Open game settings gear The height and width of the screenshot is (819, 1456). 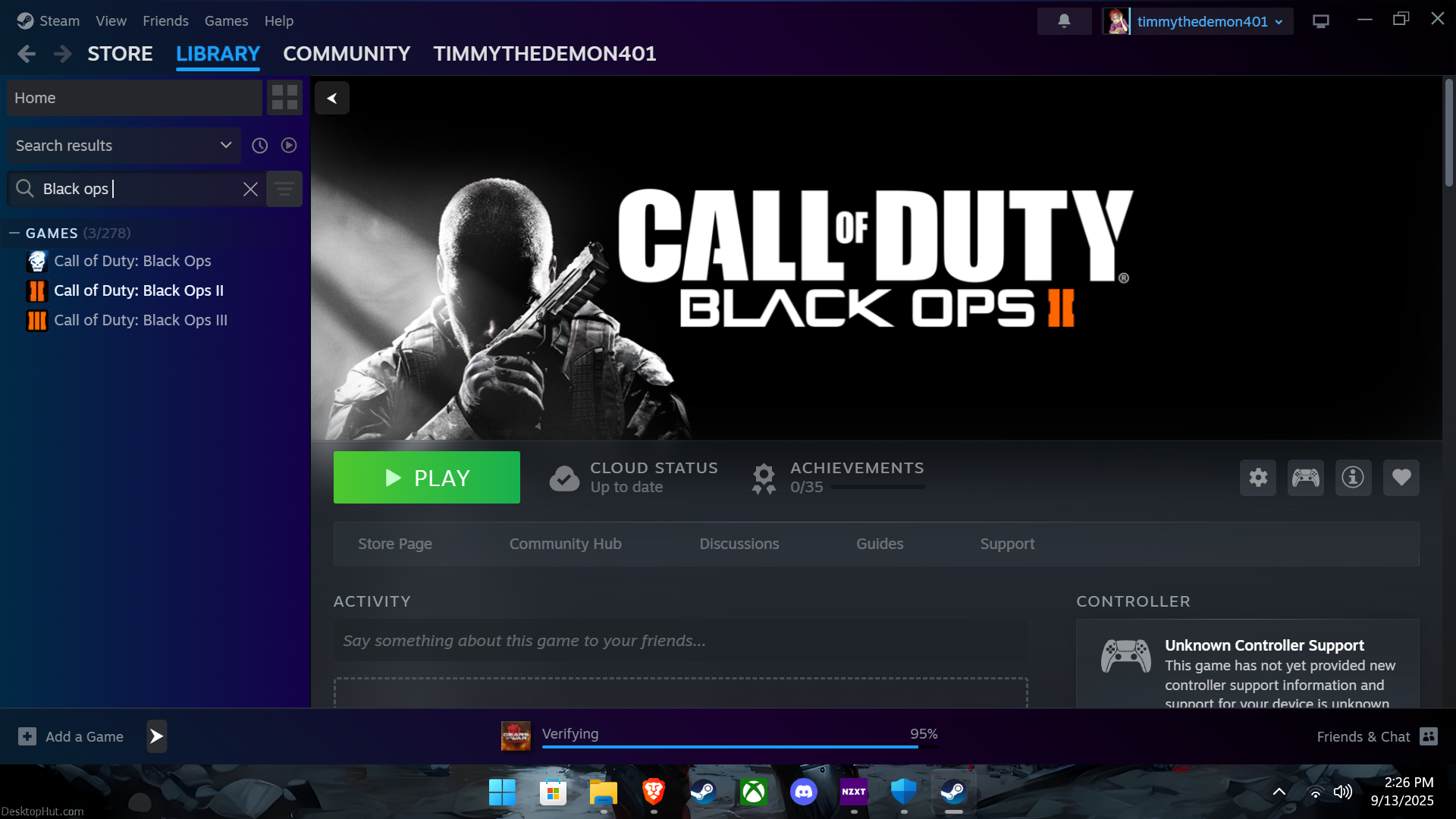point(1258,478)
